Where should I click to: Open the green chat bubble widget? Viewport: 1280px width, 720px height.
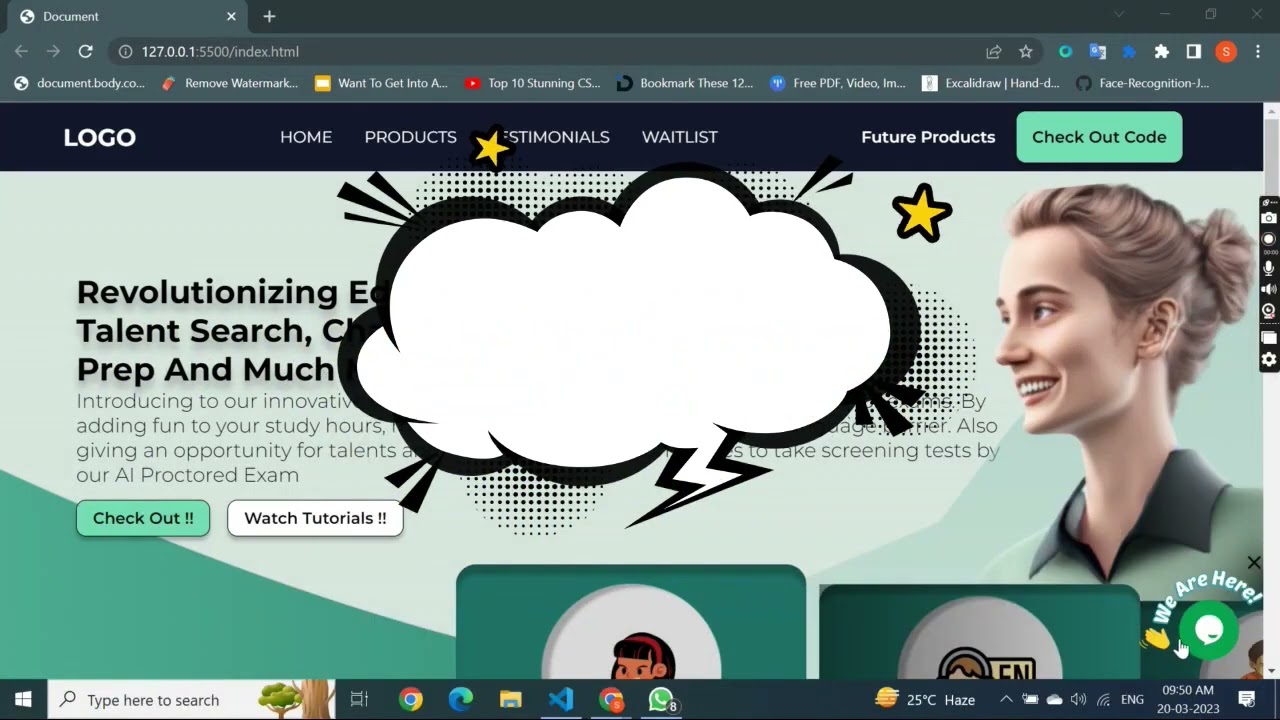click(1209, 630)
